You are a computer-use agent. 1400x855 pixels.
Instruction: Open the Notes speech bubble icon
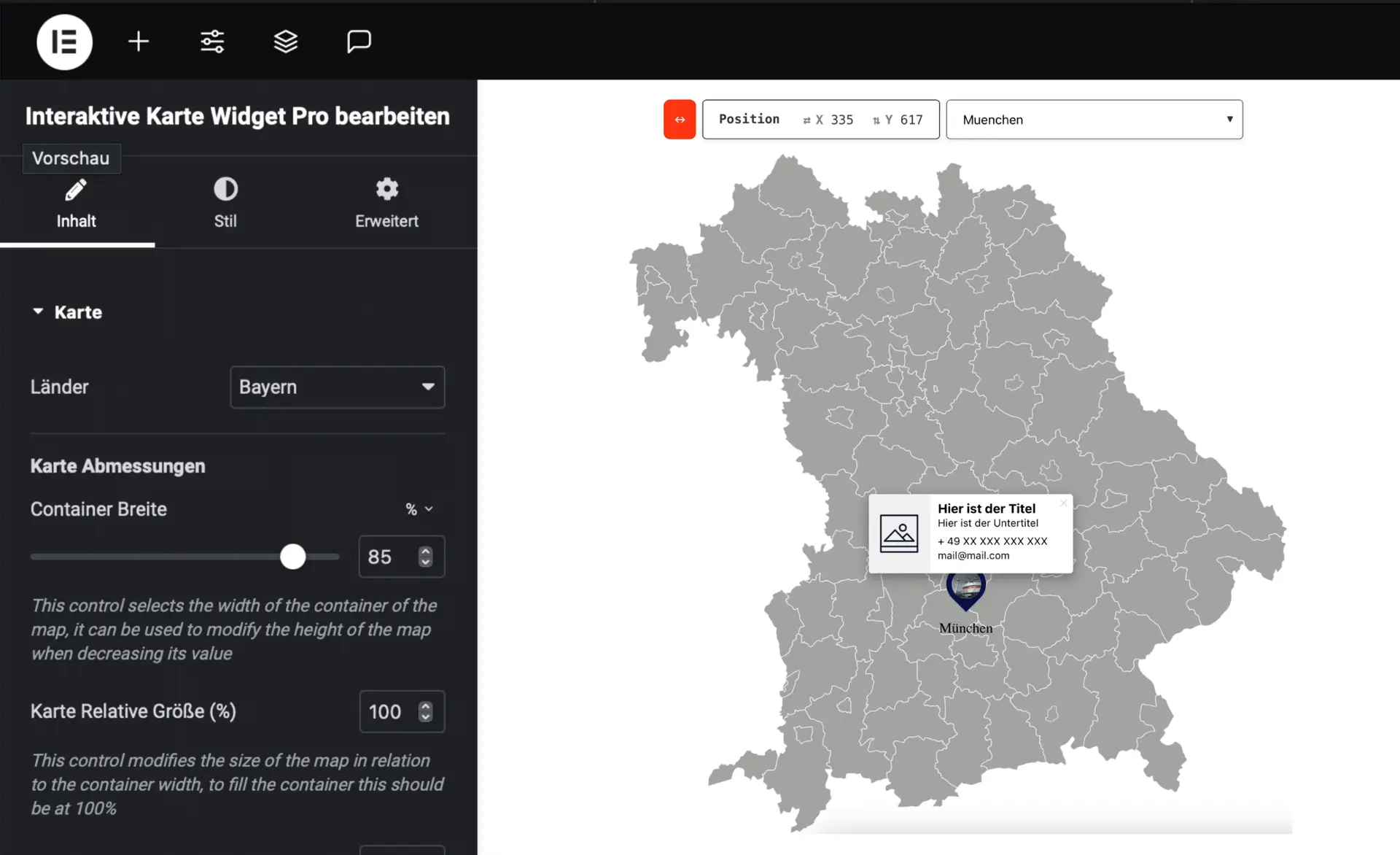pos(359,42)
